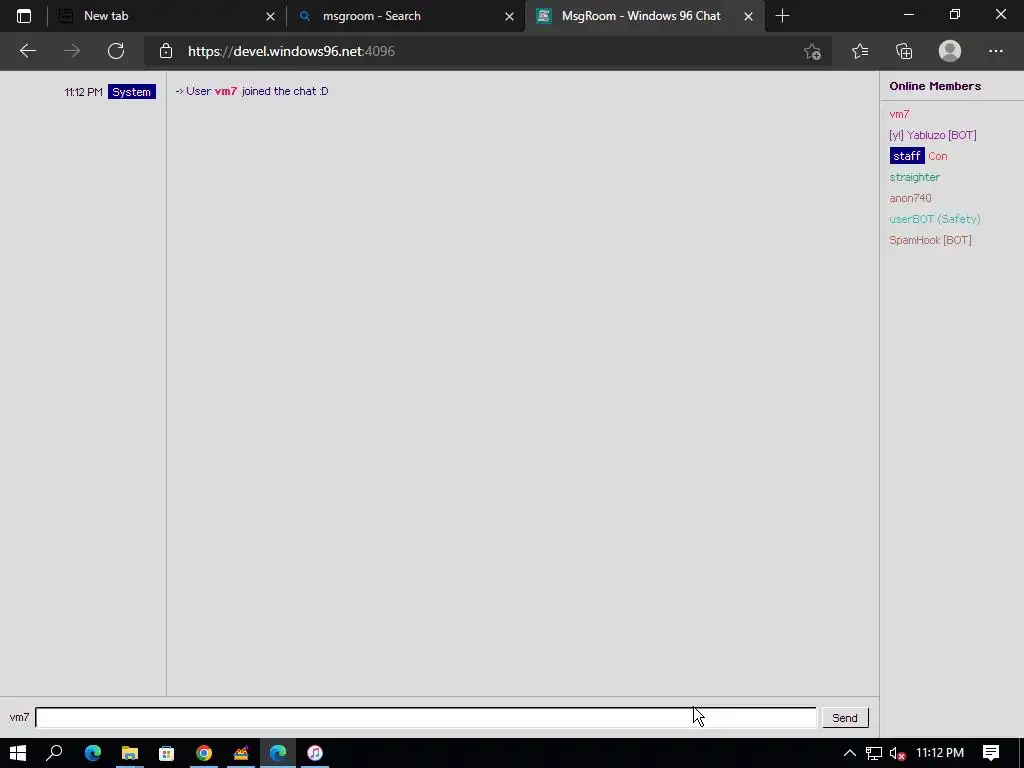The width and height of the screenshot is (1024, 768).
Task: Open Edge settings and more menu
Action: coord(995,51)
